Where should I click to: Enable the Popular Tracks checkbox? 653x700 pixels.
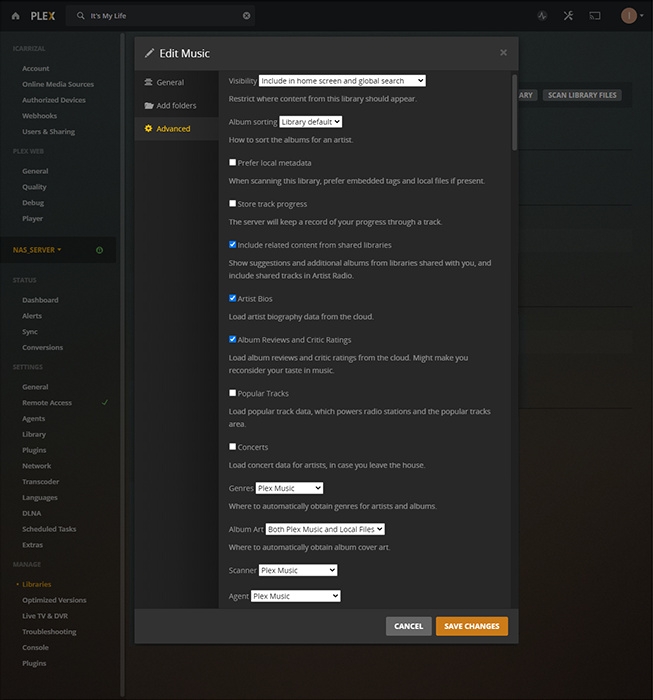(233, 393)
